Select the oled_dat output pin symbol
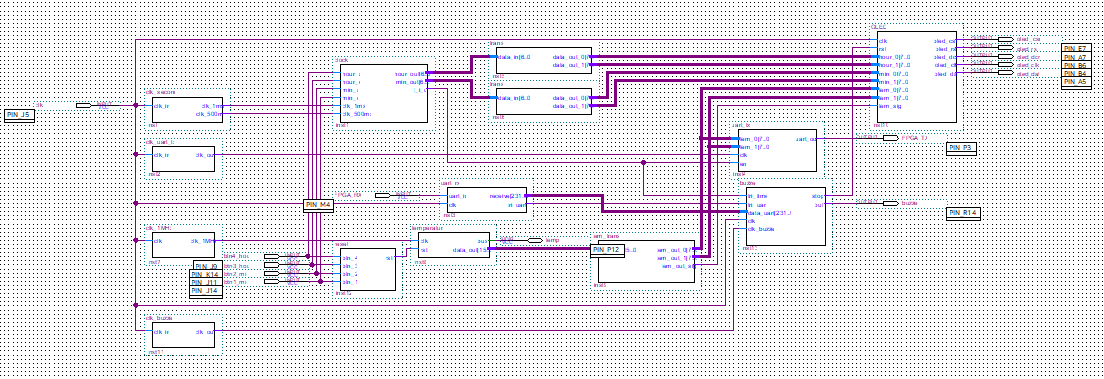The width and height of the screenshot is (1104, 379). (x=1005, y=73)
